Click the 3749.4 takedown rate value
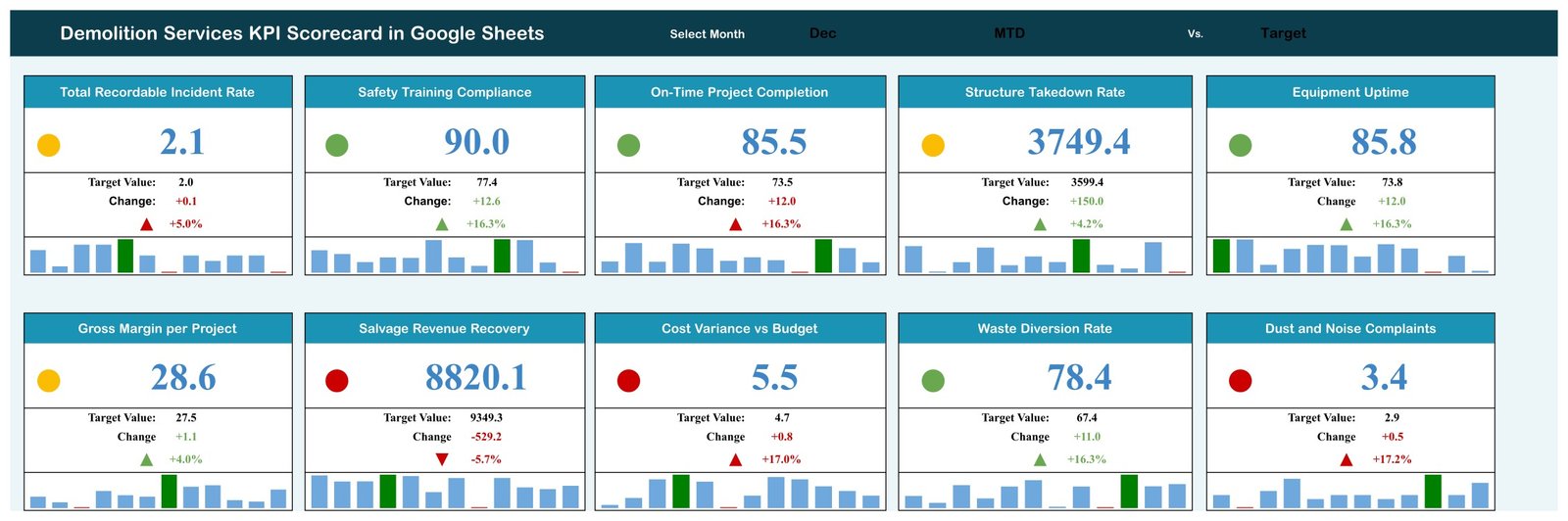 (x=1079, y=142)
